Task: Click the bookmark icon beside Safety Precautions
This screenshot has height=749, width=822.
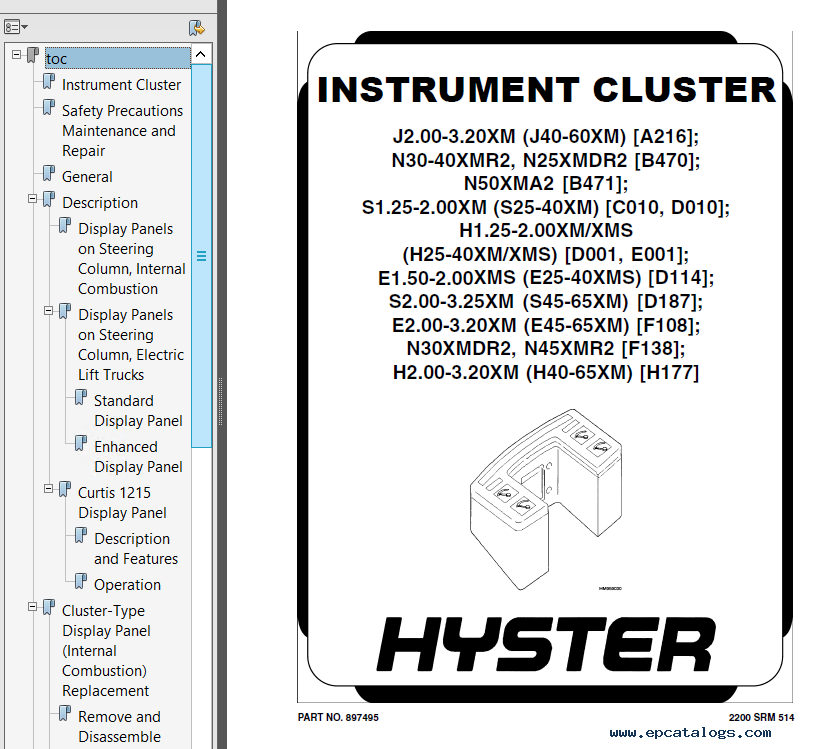Action: (x=49, y=107)
